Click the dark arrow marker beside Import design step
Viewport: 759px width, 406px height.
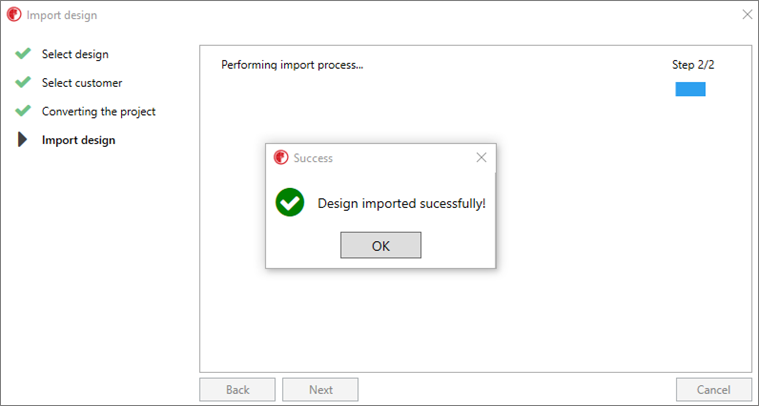[22, 139]
